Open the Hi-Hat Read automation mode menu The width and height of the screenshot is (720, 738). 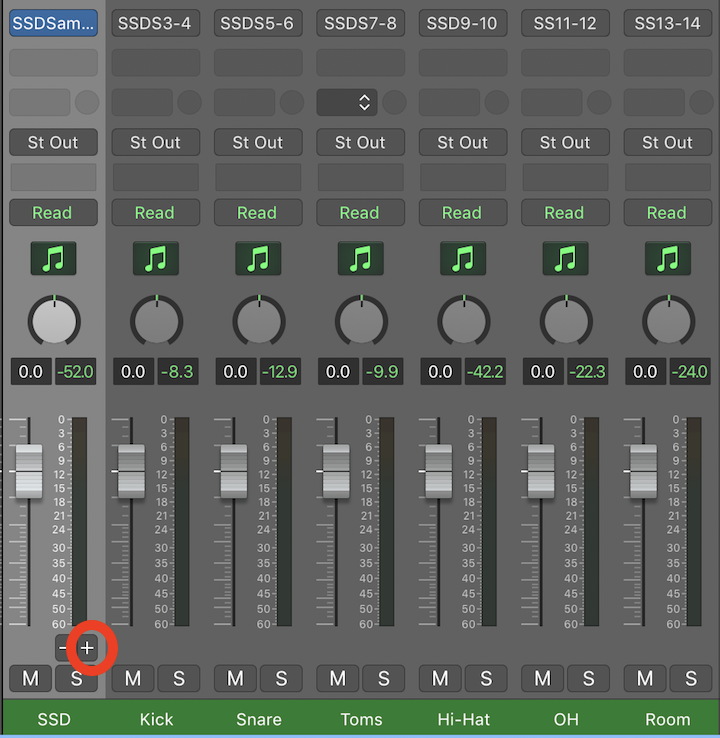[x=463, y=213]
